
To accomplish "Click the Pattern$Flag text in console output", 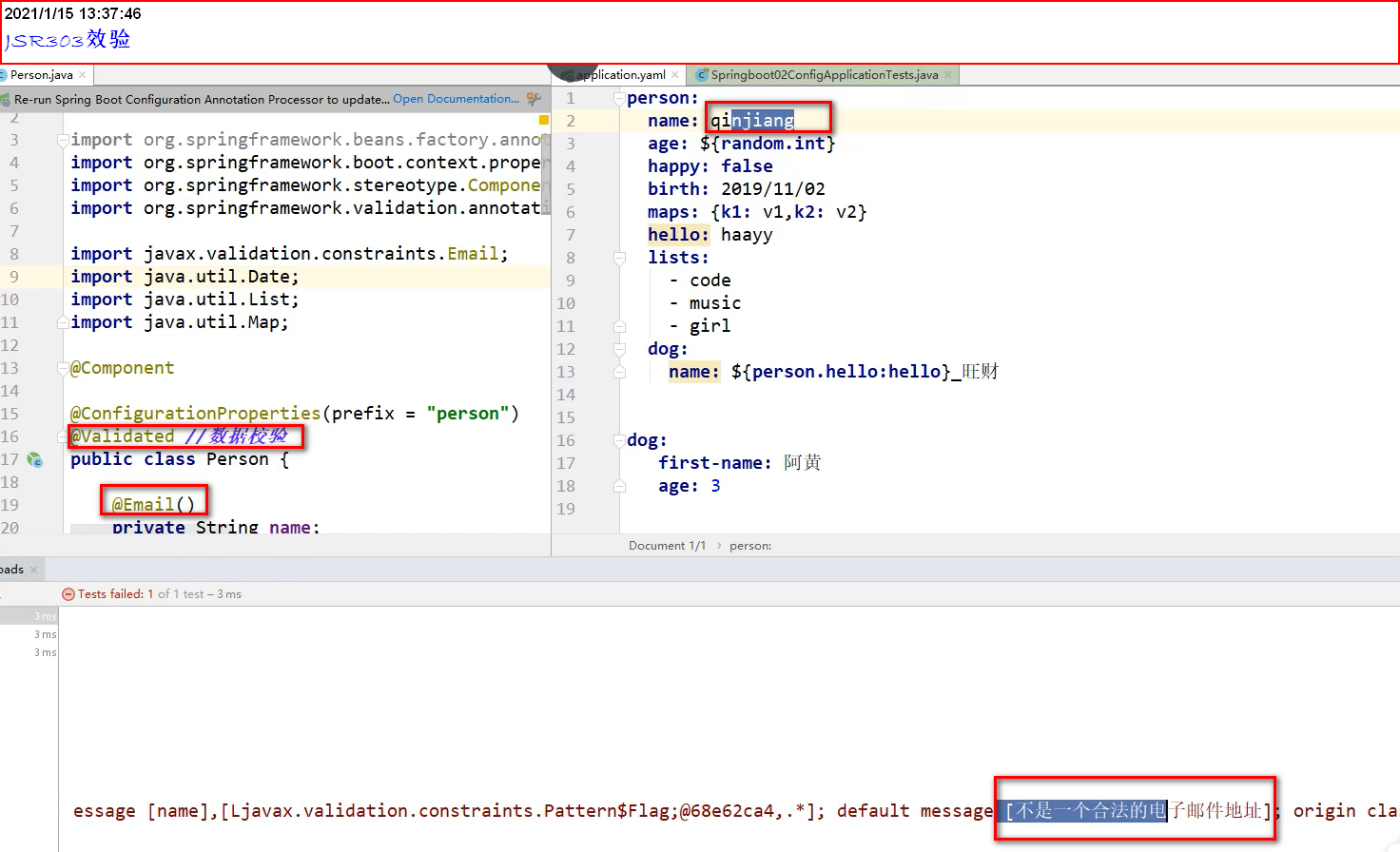I will [606, 811].
